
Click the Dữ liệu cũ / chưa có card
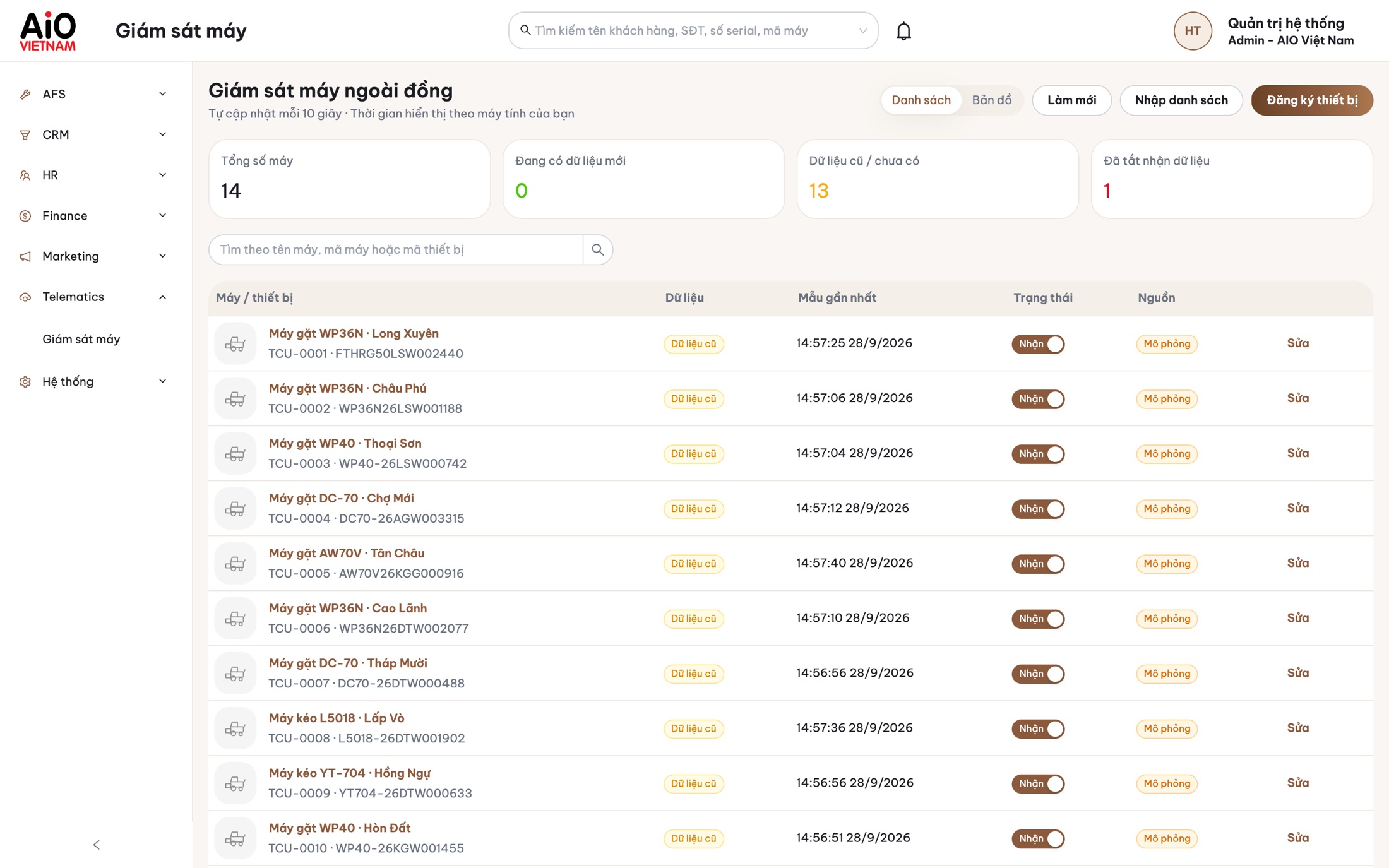(x=938, y=179)
